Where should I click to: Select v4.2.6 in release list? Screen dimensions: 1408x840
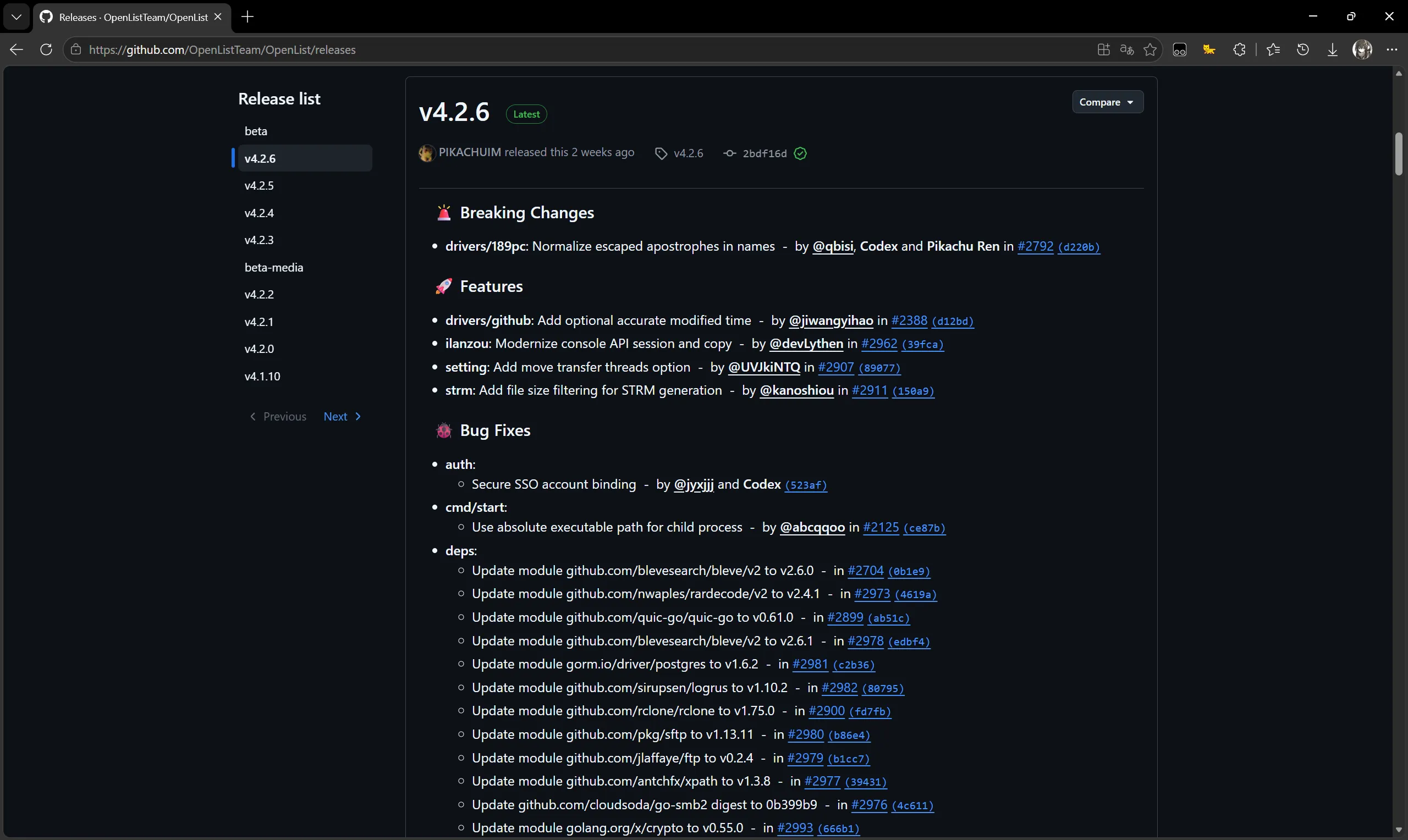(x=305, y=158)
